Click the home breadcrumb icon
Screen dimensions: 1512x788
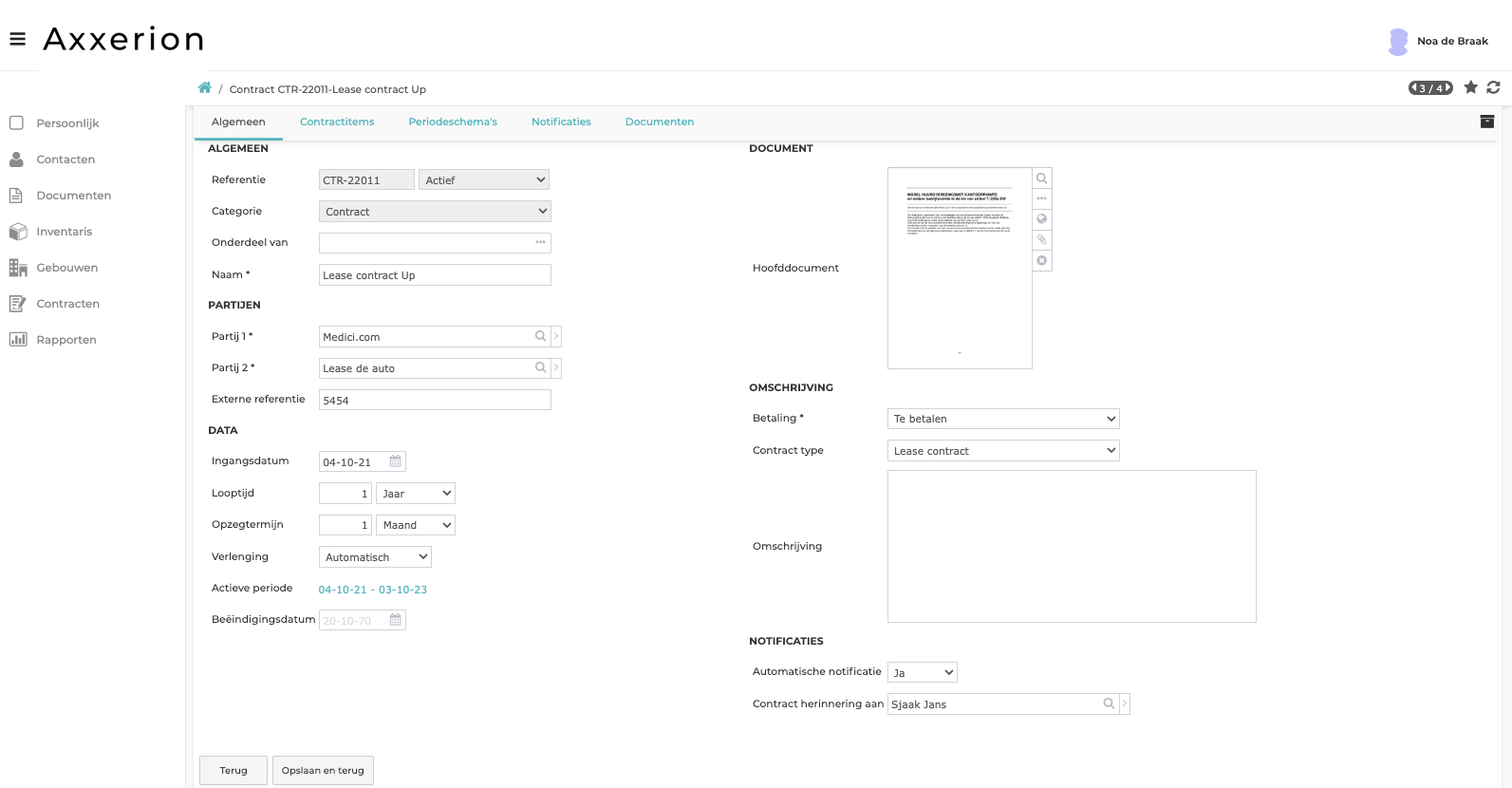pos(204,88)
